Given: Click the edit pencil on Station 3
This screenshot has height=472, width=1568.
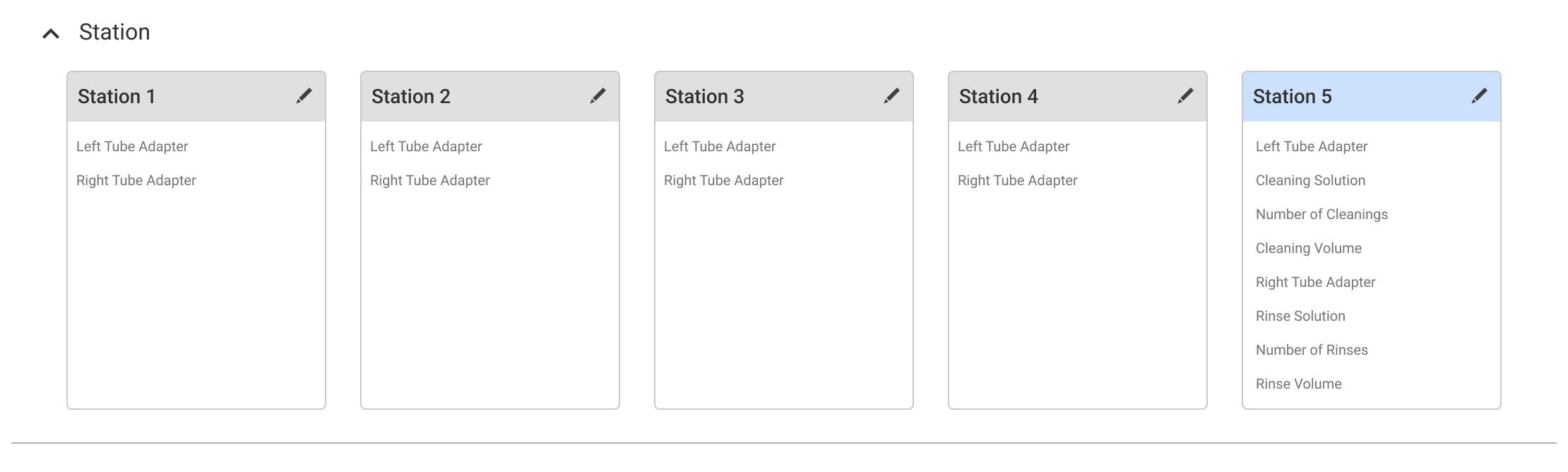Looking at the screenshot, I should pos(891,95).
